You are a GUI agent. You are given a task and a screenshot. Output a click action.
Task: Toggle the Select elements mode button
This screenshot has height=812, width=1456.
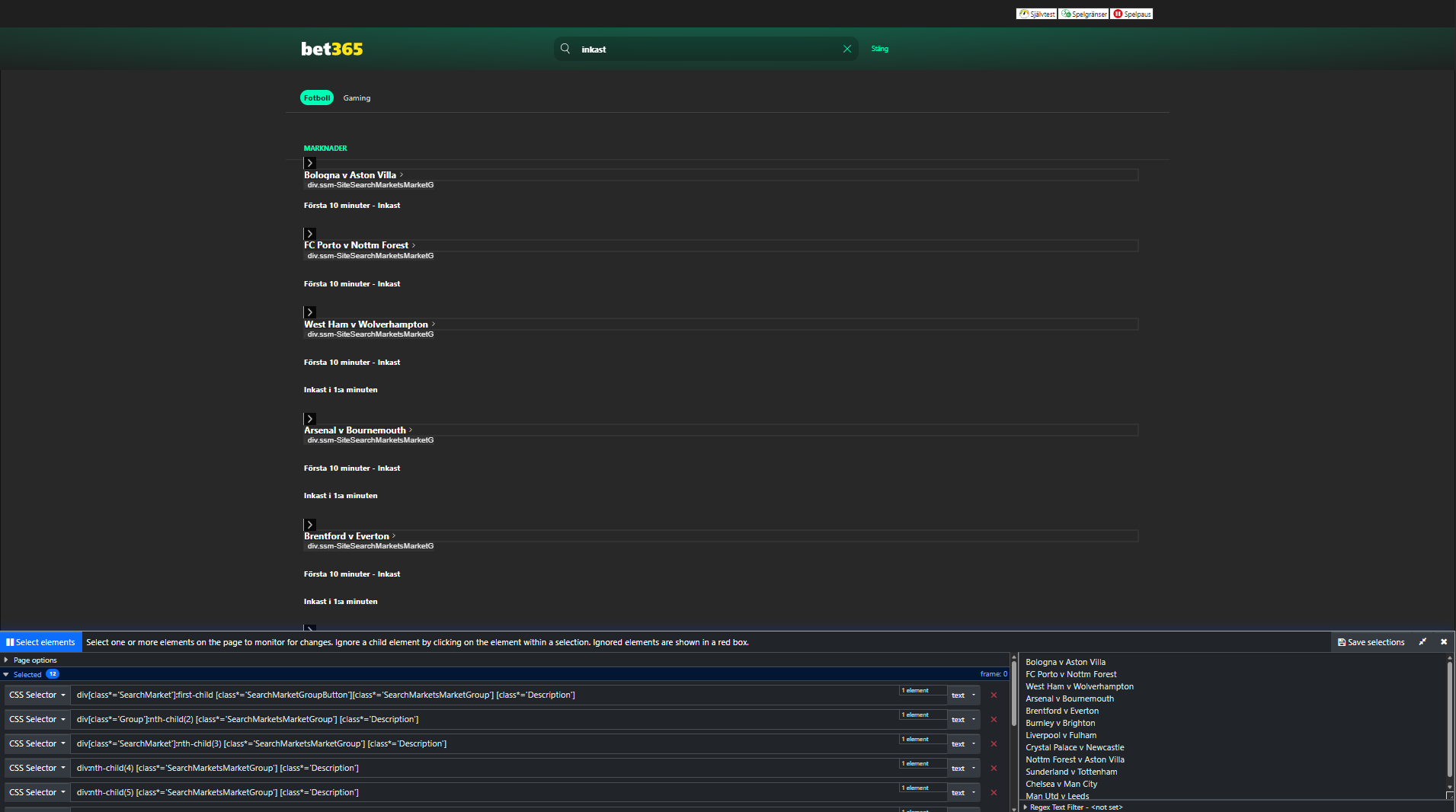pos(41,642)
